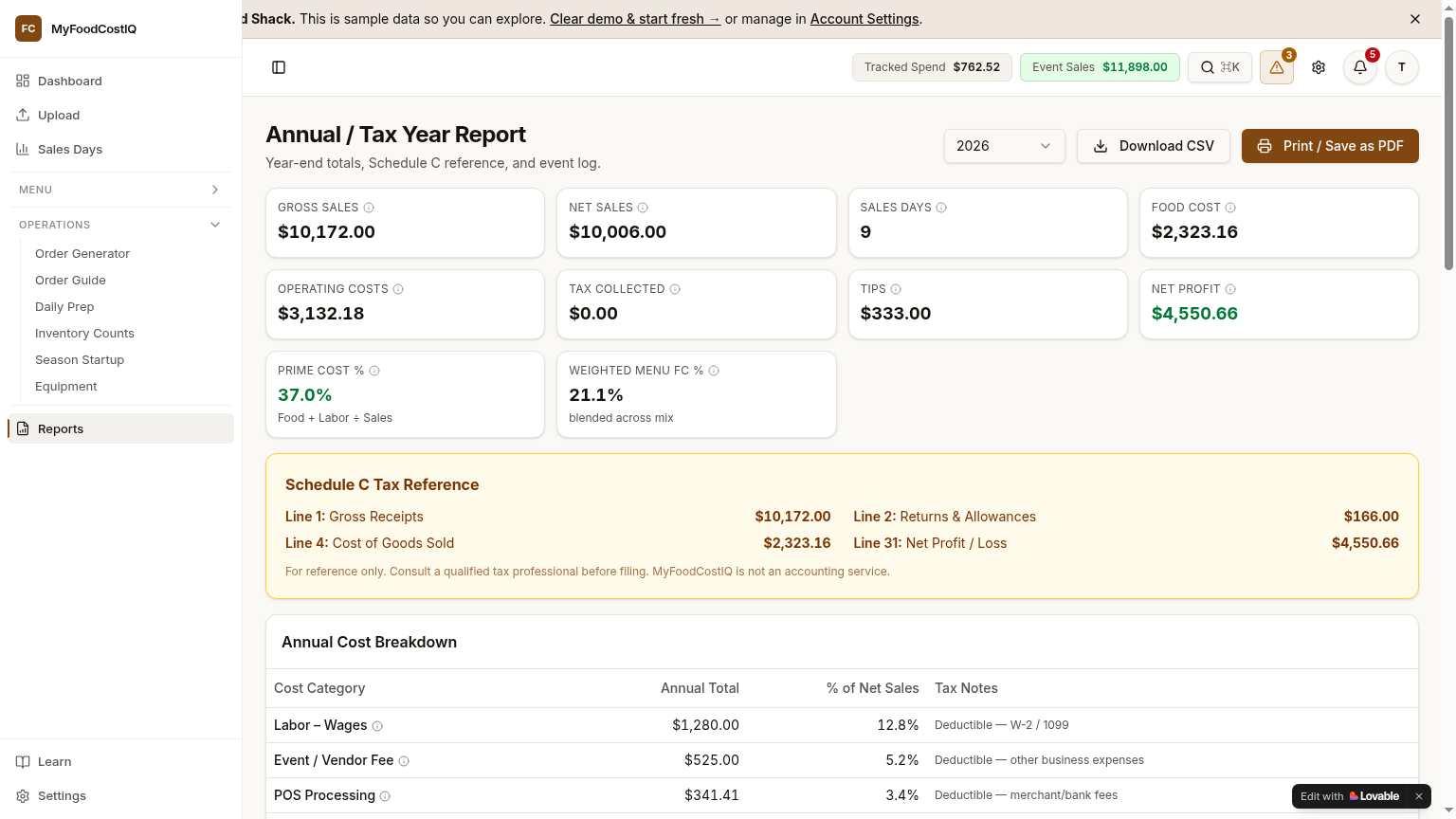This screenshot has width=1456, height=819.
Task: Click Download CSV button
Action: click(1154, 146)
